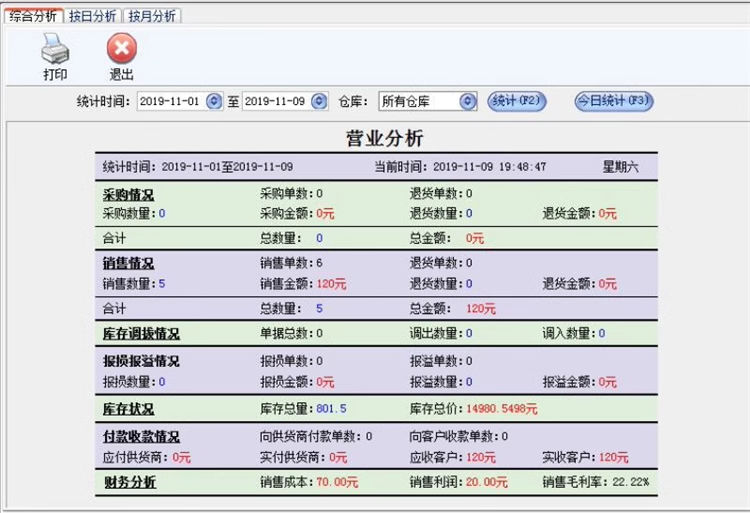This screenshot has height=513, width=750.
Task: Click the 库存总价 value 14980.5498元
Action: 502,409
